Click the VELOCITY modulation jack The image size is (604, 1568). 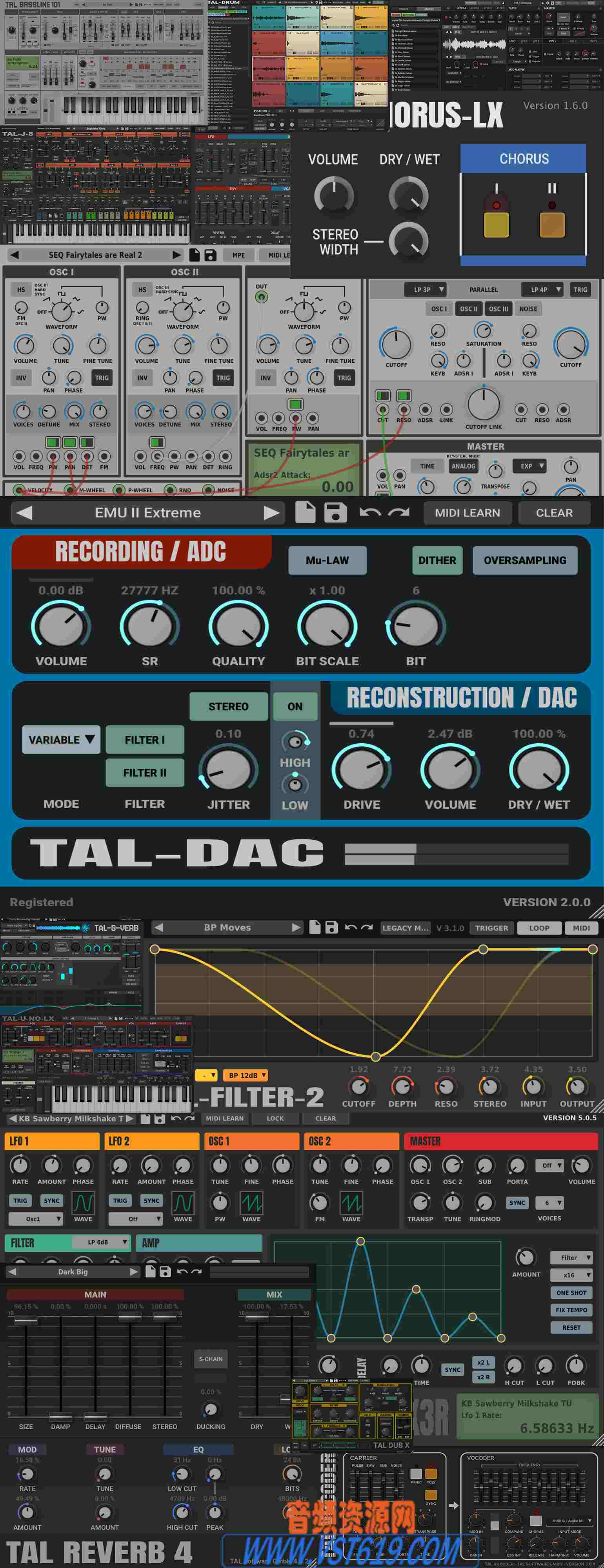pyautogui.click(x=19, y=490)
